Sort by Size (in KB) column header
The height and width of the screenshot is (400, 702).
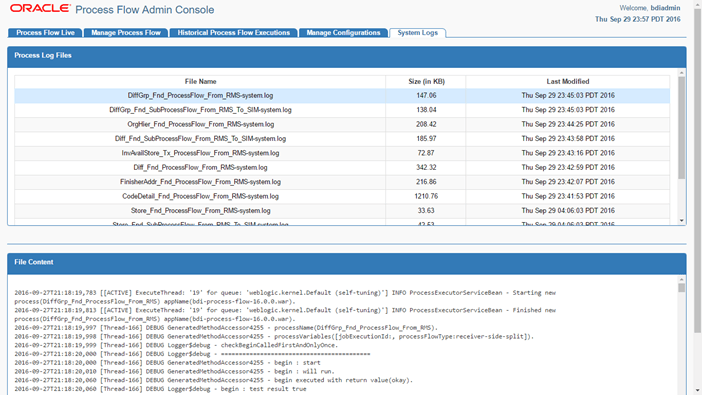[x=426, y=82]
